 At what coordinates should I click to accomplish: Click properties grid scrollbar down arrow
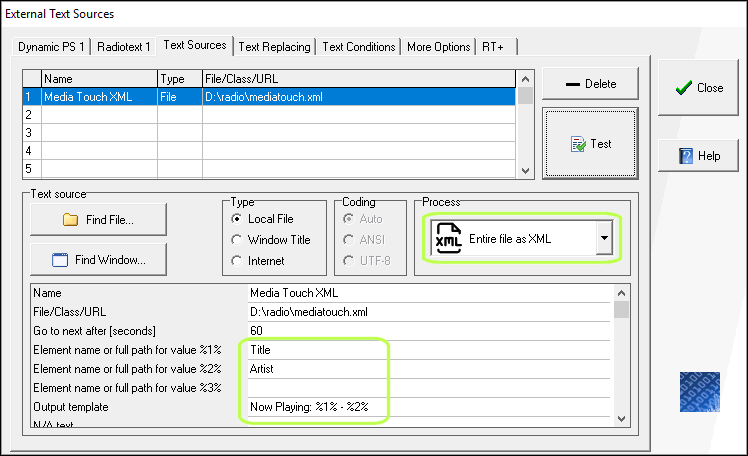[x=621, y=419]
